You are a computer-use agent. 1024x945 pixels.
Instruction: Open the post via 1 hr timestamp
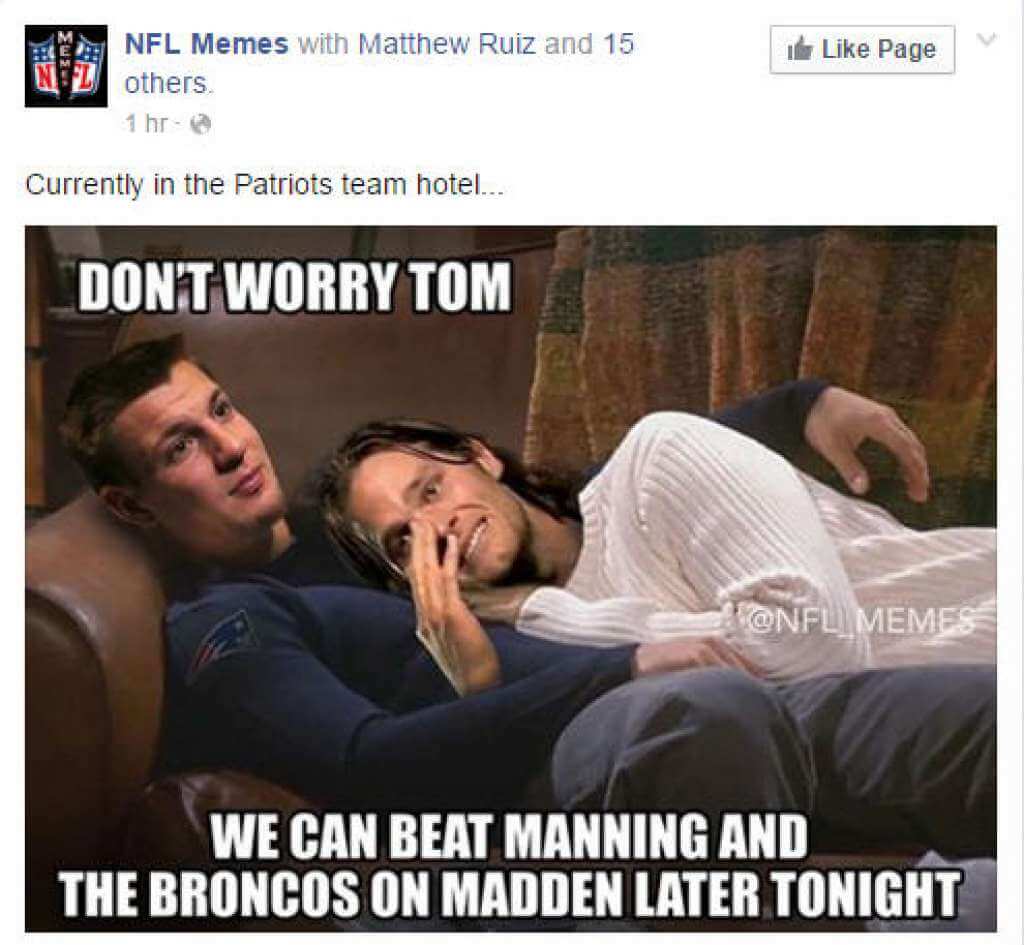[146, 123]
